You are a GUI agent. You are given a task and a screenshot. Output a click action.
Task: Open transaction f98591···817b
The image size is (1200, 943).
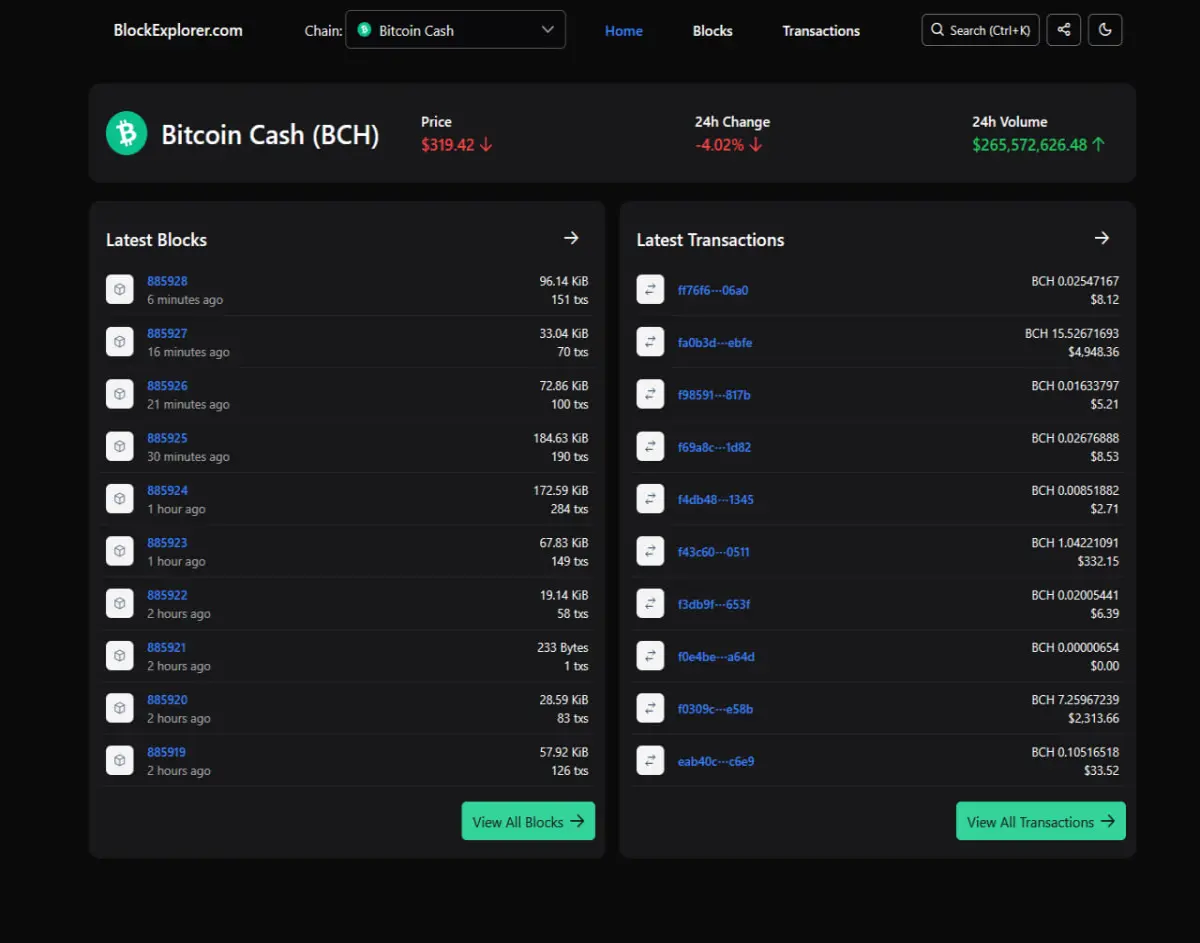714,395
